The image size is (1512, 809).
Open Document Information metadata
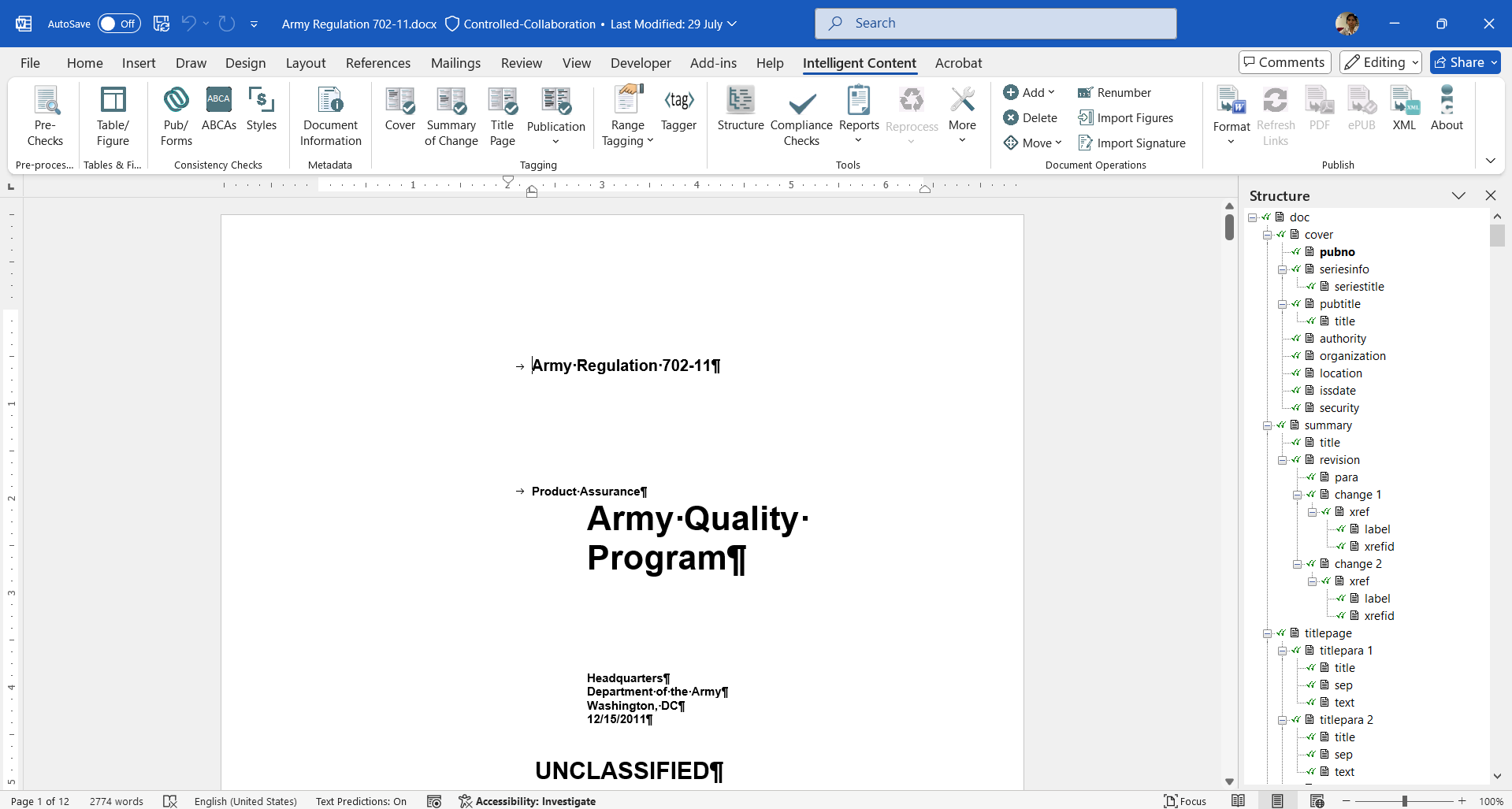(330, 117)
